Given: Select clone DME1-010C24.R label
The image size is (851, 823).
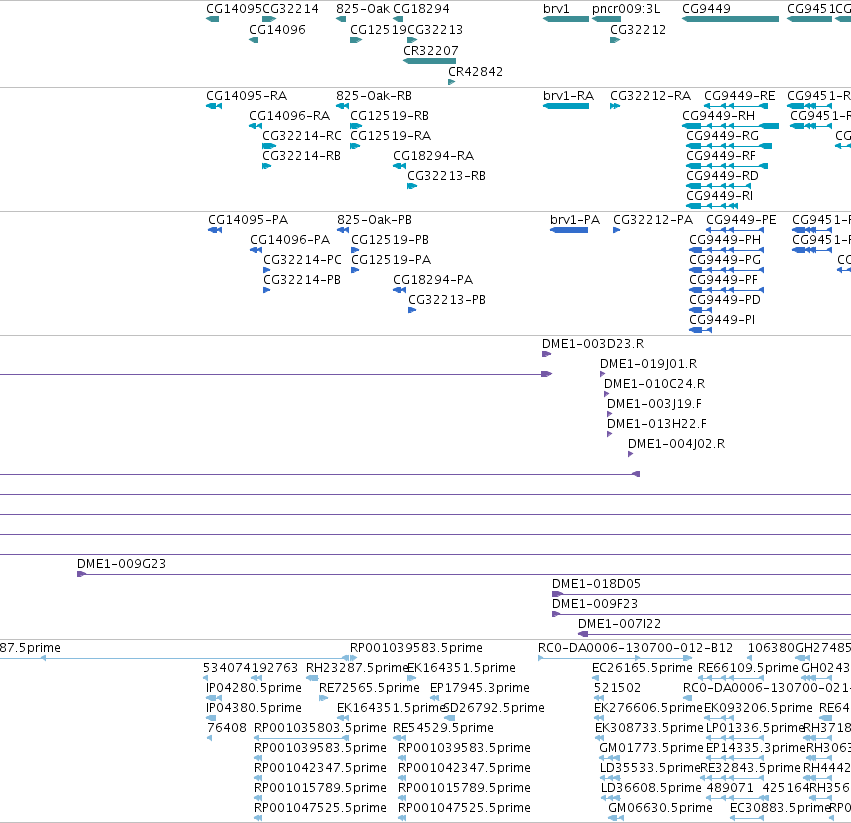Looking at the screenshot, I should pos(655,384).
